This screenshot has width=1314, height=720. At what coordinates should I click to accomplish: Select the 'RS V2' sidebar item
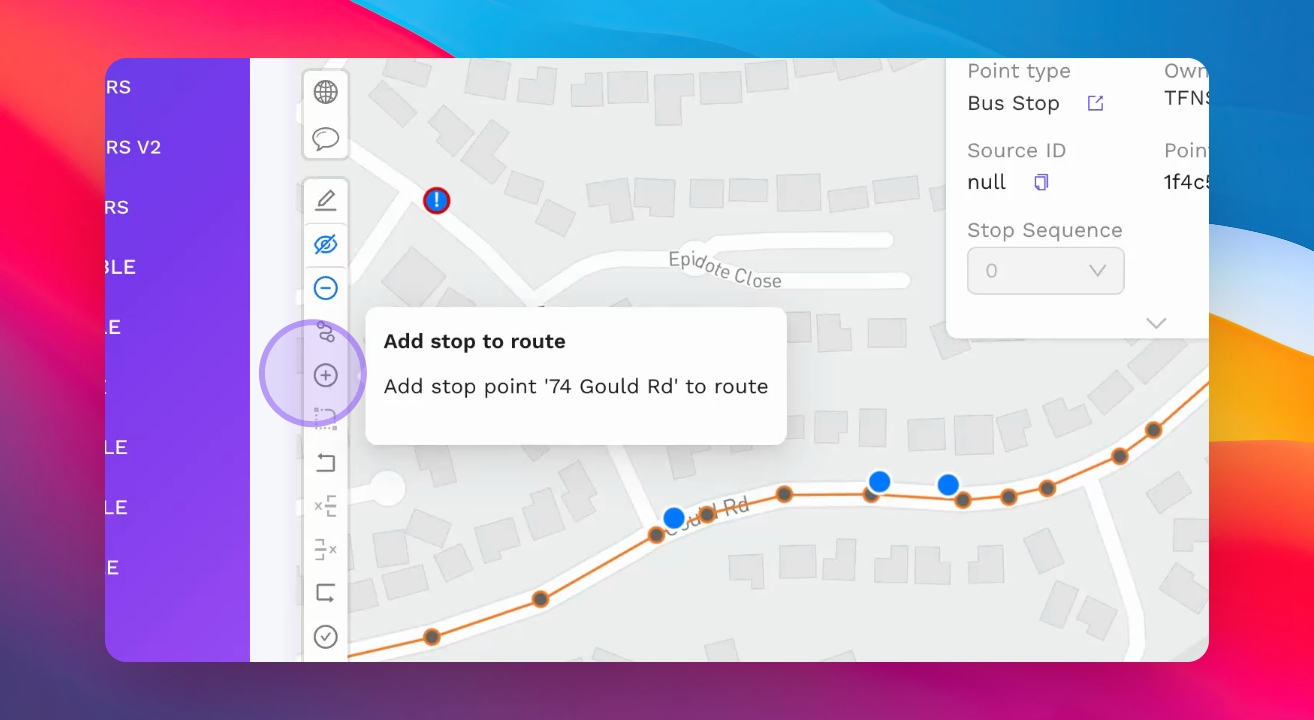point(134,147)
